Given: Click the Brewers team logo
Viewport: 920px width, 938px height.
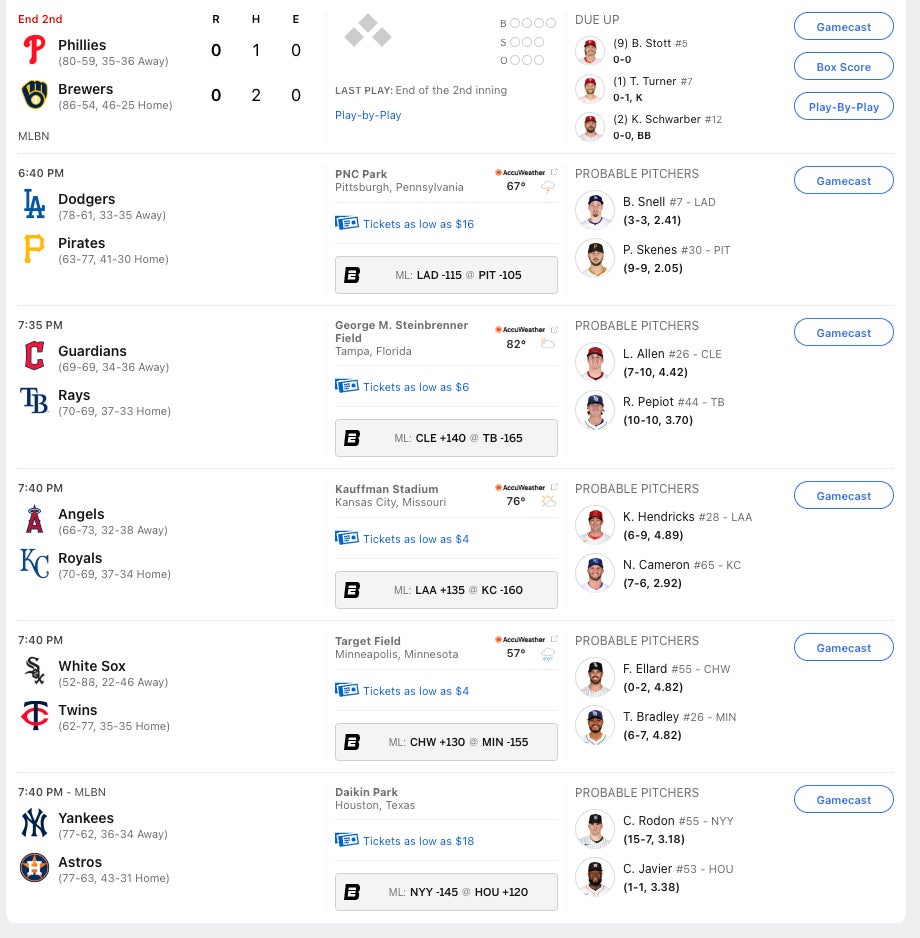Looking at the screenshot, I should pos(34,95).
